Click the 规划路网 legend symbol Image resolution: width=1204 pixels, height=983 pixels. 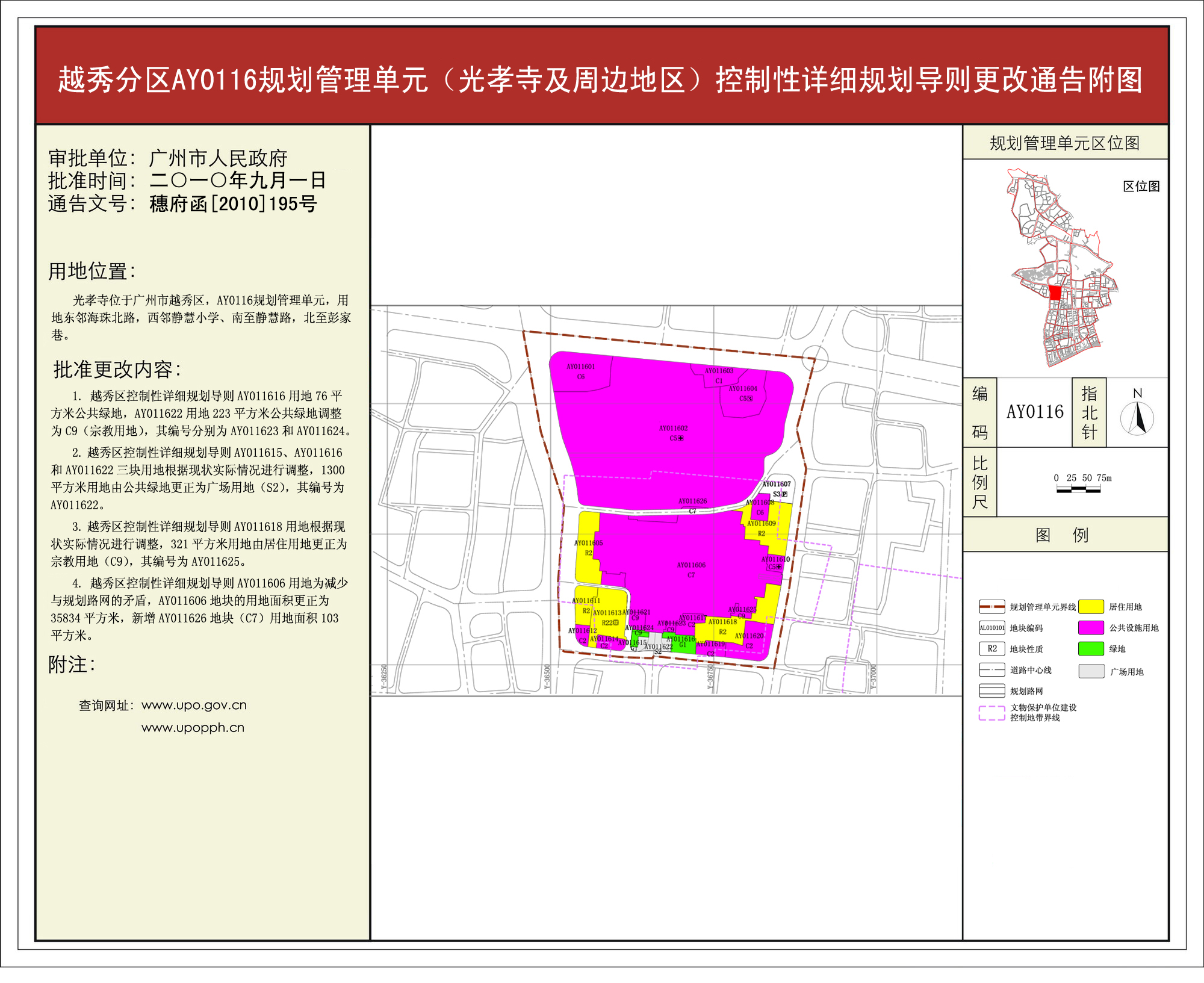pyautogui.click(x=991, y=691)
